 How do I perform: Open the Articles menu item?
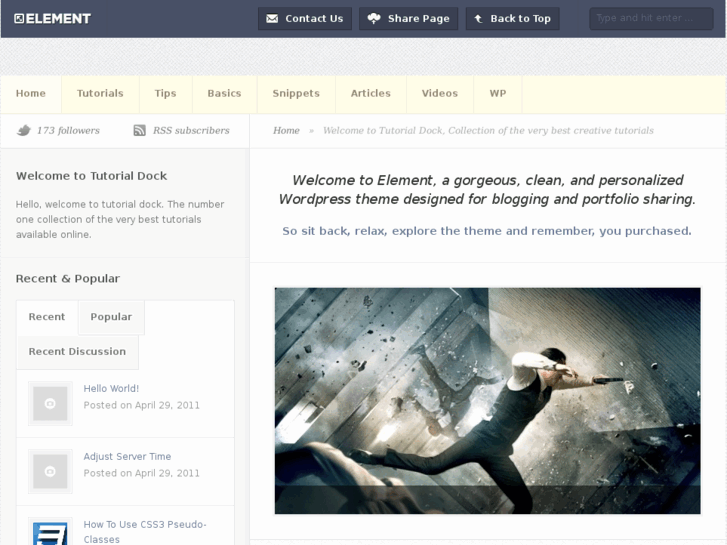[371, 94]
